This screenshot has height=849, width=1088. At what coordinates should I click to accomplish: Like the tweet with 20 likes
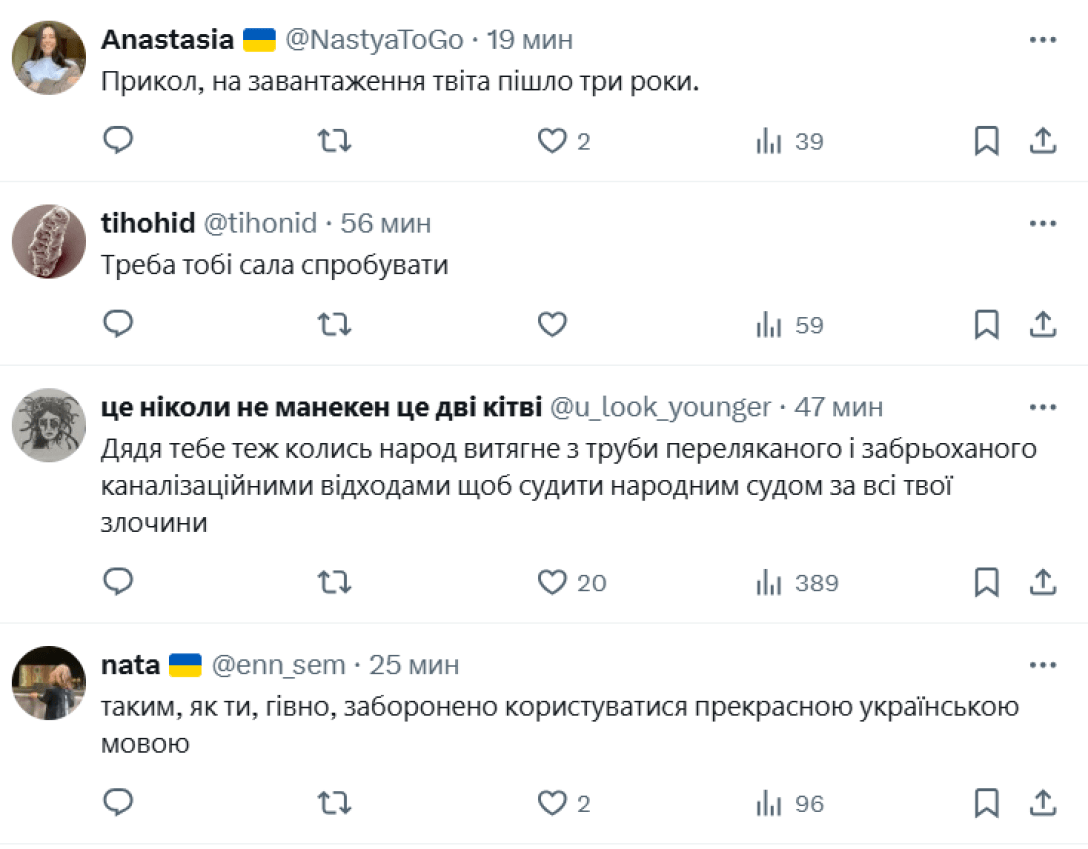coord(553,582)
